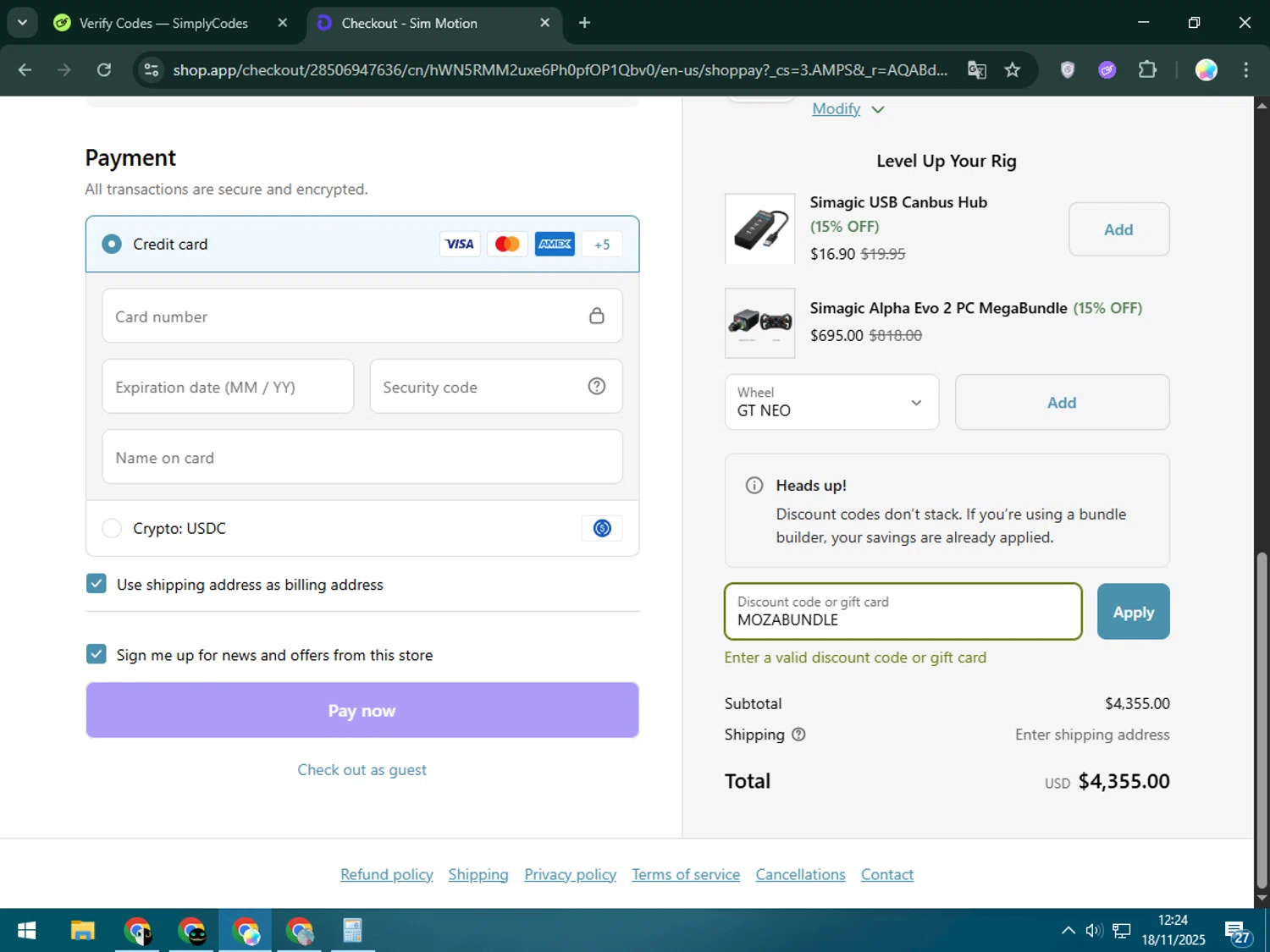Uncheck Sign me up for news and offers
Image resolution: width=1270 pixels, height=952 pixels.
pos(97,654)
